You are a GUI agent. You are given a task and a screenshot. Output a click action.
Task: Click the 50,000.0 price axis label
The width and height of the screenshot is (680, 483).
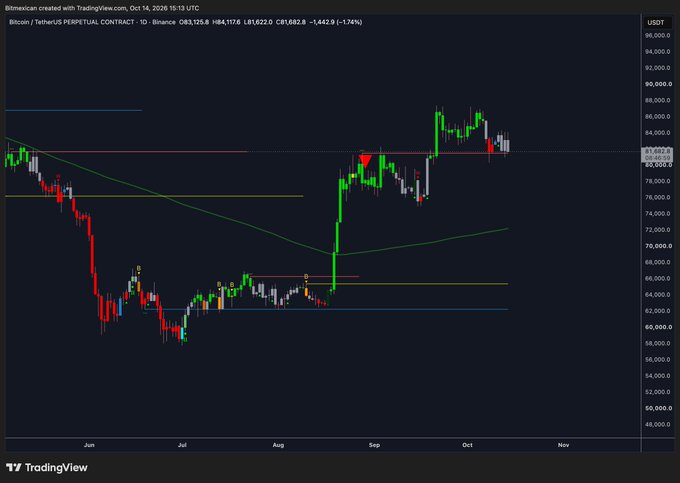click(657, 408)
